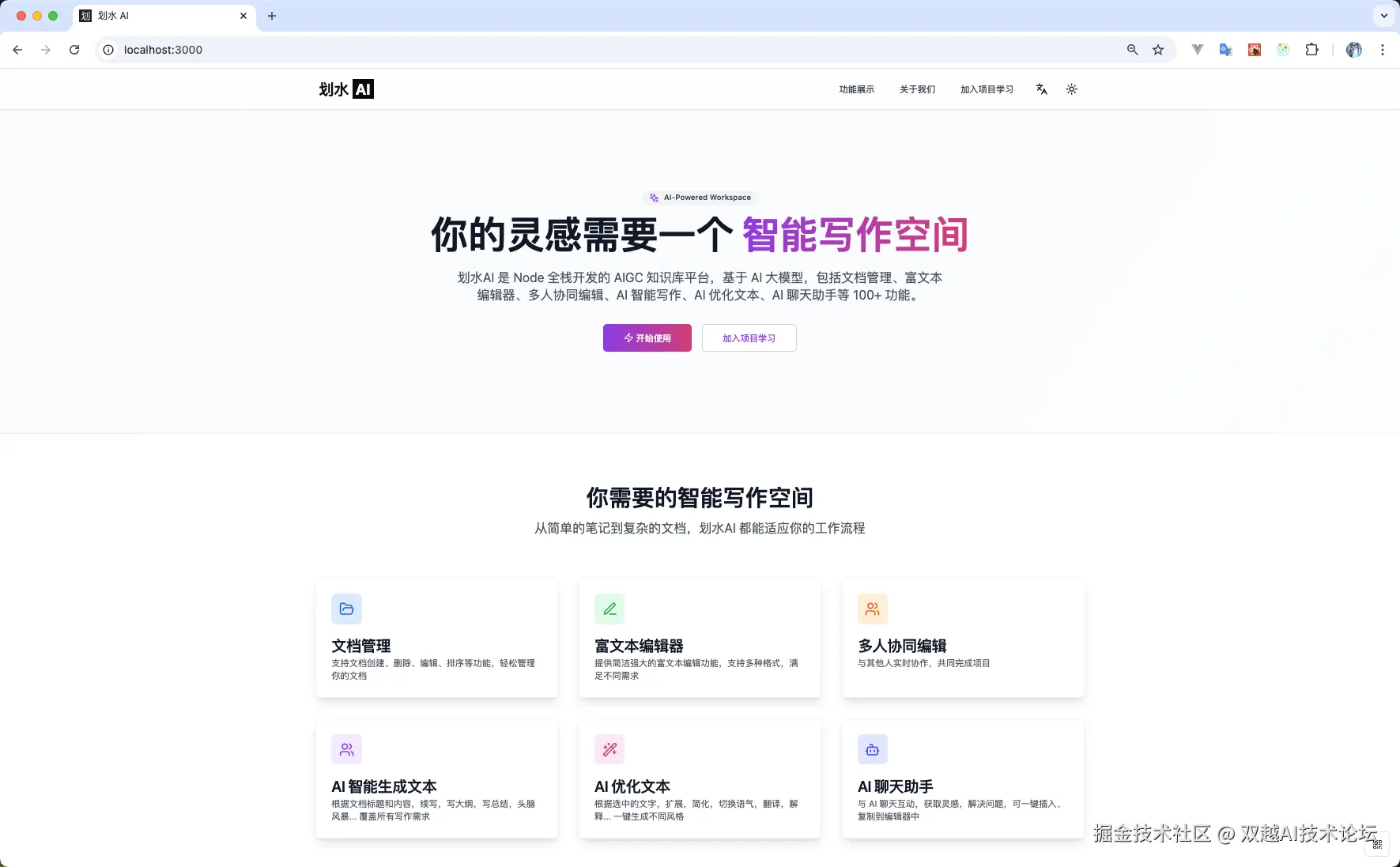This screenshot has height=867, width=1400.
Task: Click the 划水 AI logo
Action: point(346,89)
